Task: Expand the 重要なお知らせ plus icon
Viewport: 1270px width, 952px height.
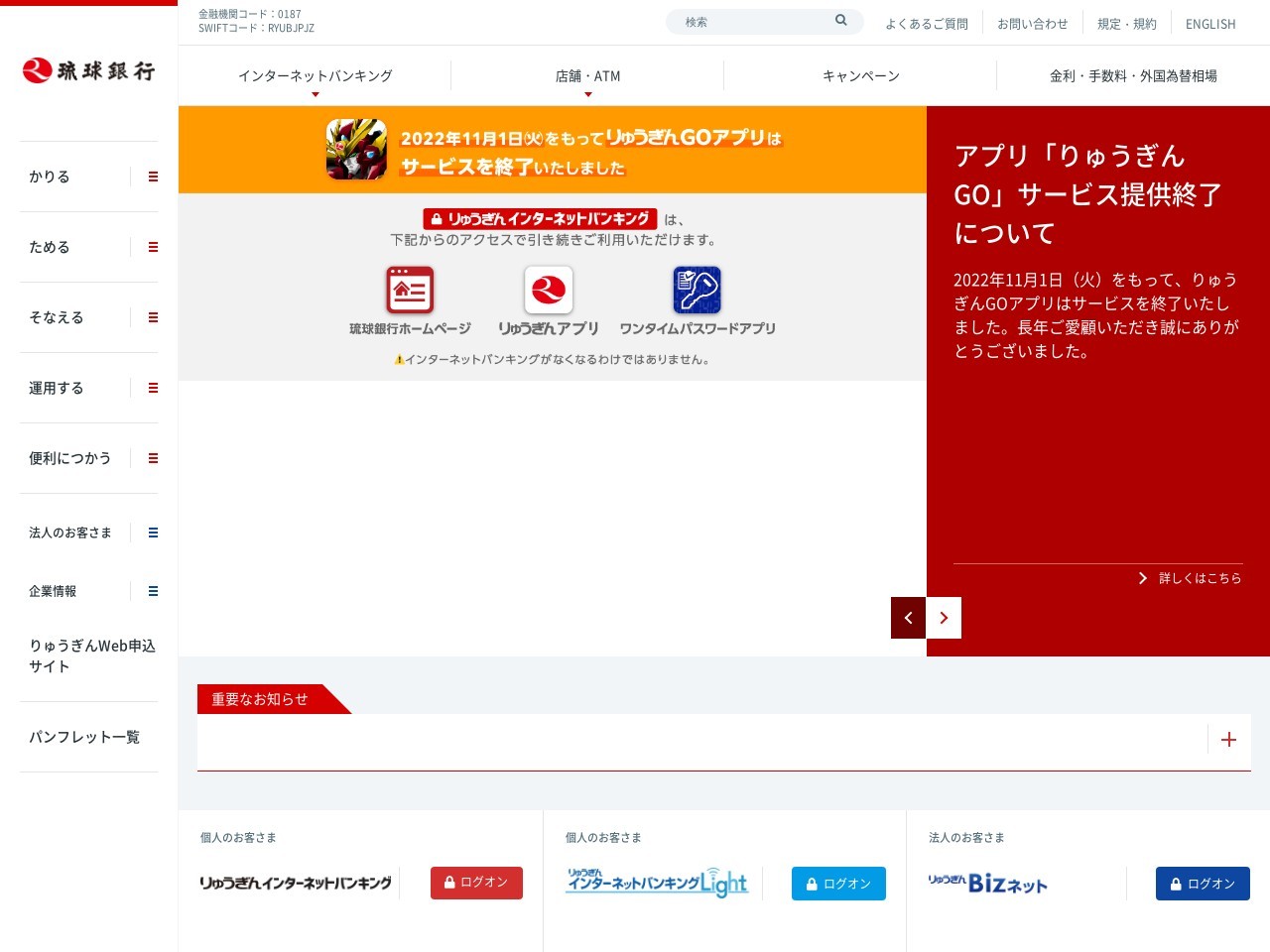Action: [1228, 739]
